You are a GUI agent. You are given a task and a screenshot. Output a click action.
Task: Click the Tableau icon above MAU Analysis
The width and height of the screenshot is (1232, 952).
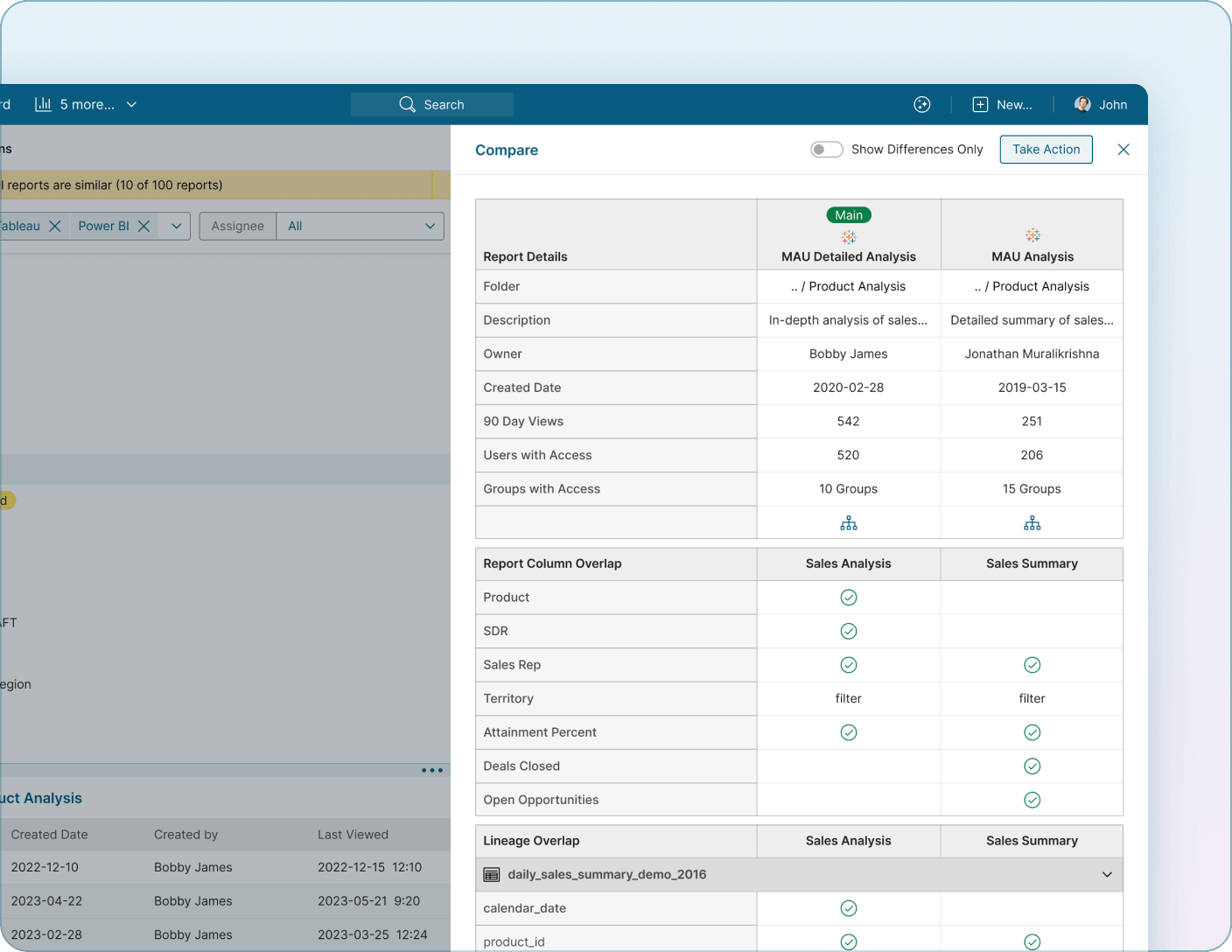click(1032, 236)
